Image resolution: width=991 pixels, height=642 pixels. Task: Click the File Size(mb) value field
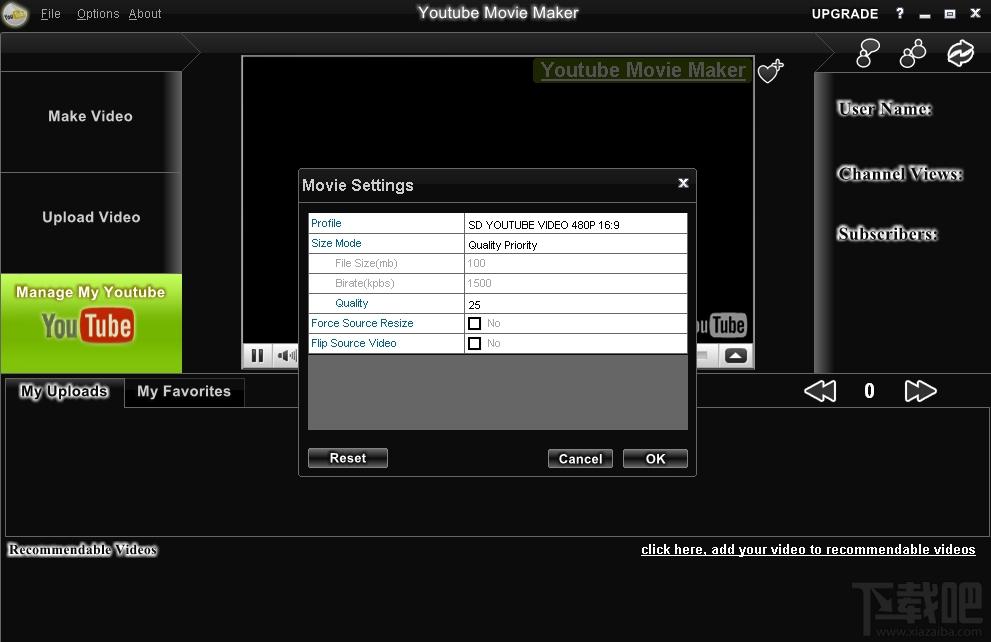point(576,263)
